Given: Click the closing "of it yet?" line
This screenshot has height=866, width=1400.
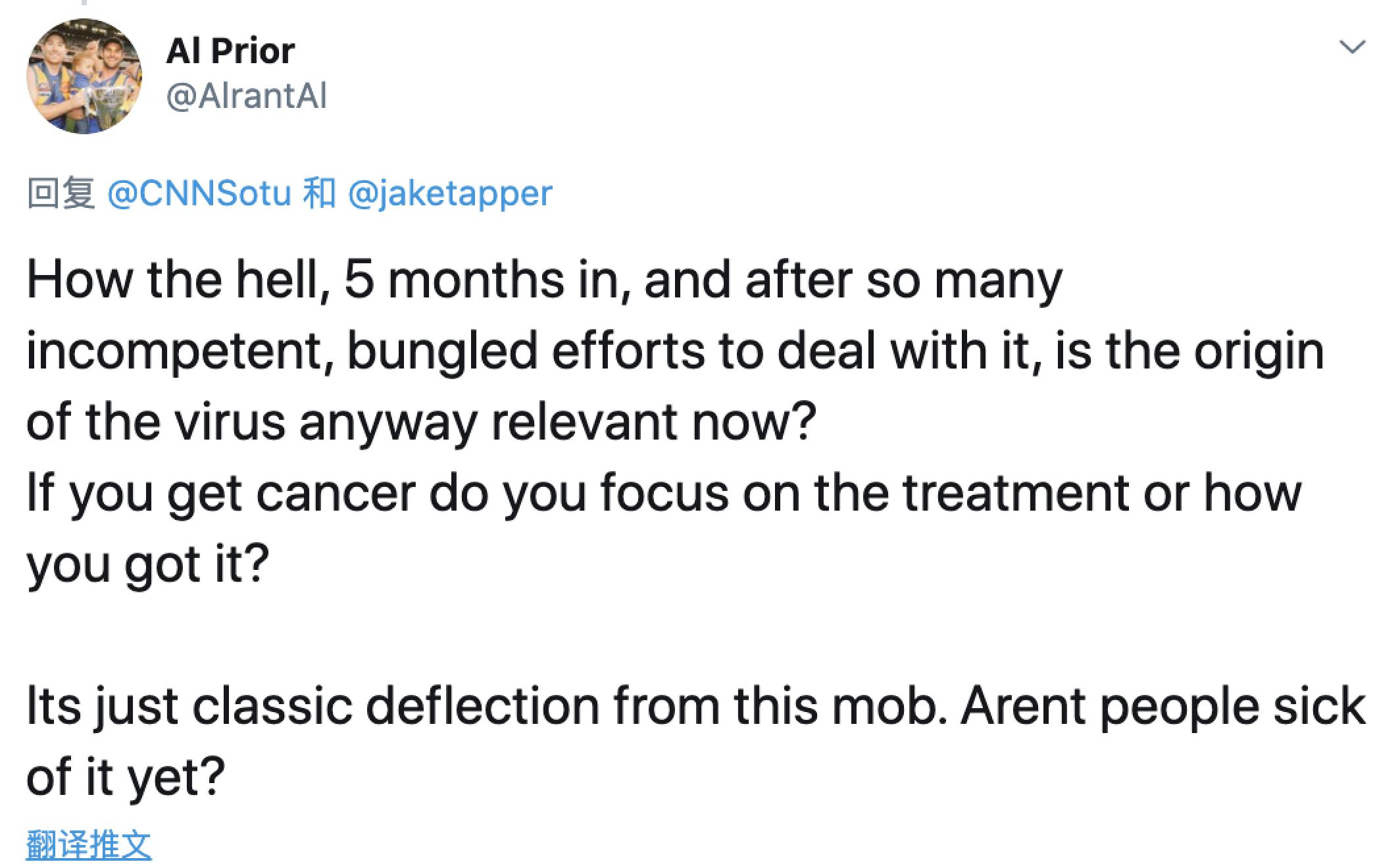Looking at the screenshot, I should click(126, 778).
